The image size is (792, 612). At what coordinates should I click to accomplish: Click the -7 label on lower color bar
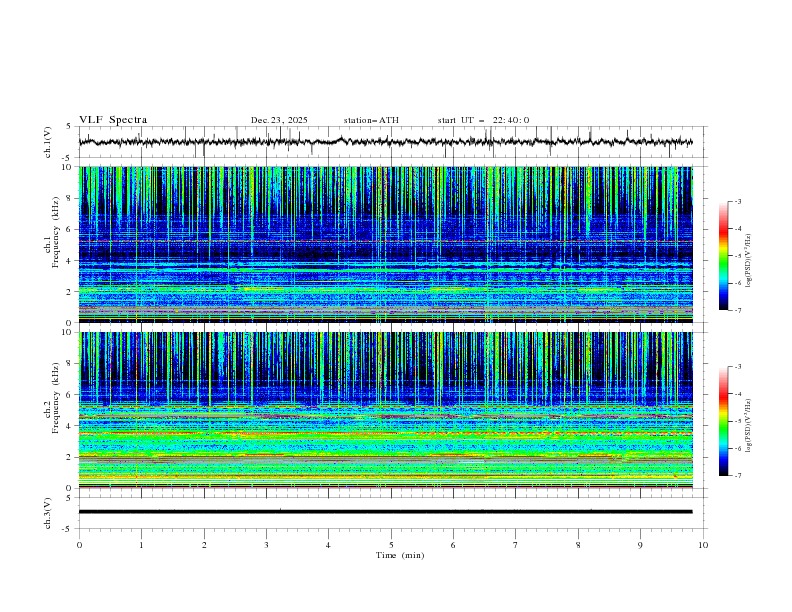point(737,475)
